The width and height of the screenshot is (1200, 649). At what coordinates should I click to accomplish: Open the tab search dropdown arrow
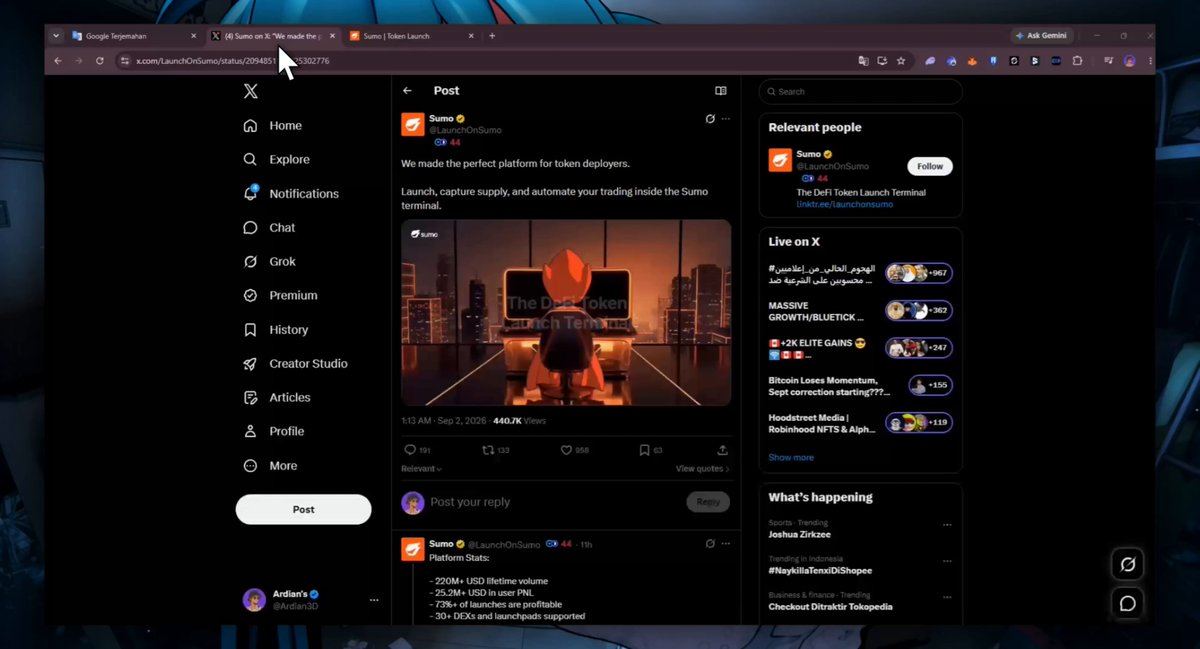click(x=56, y=35)
